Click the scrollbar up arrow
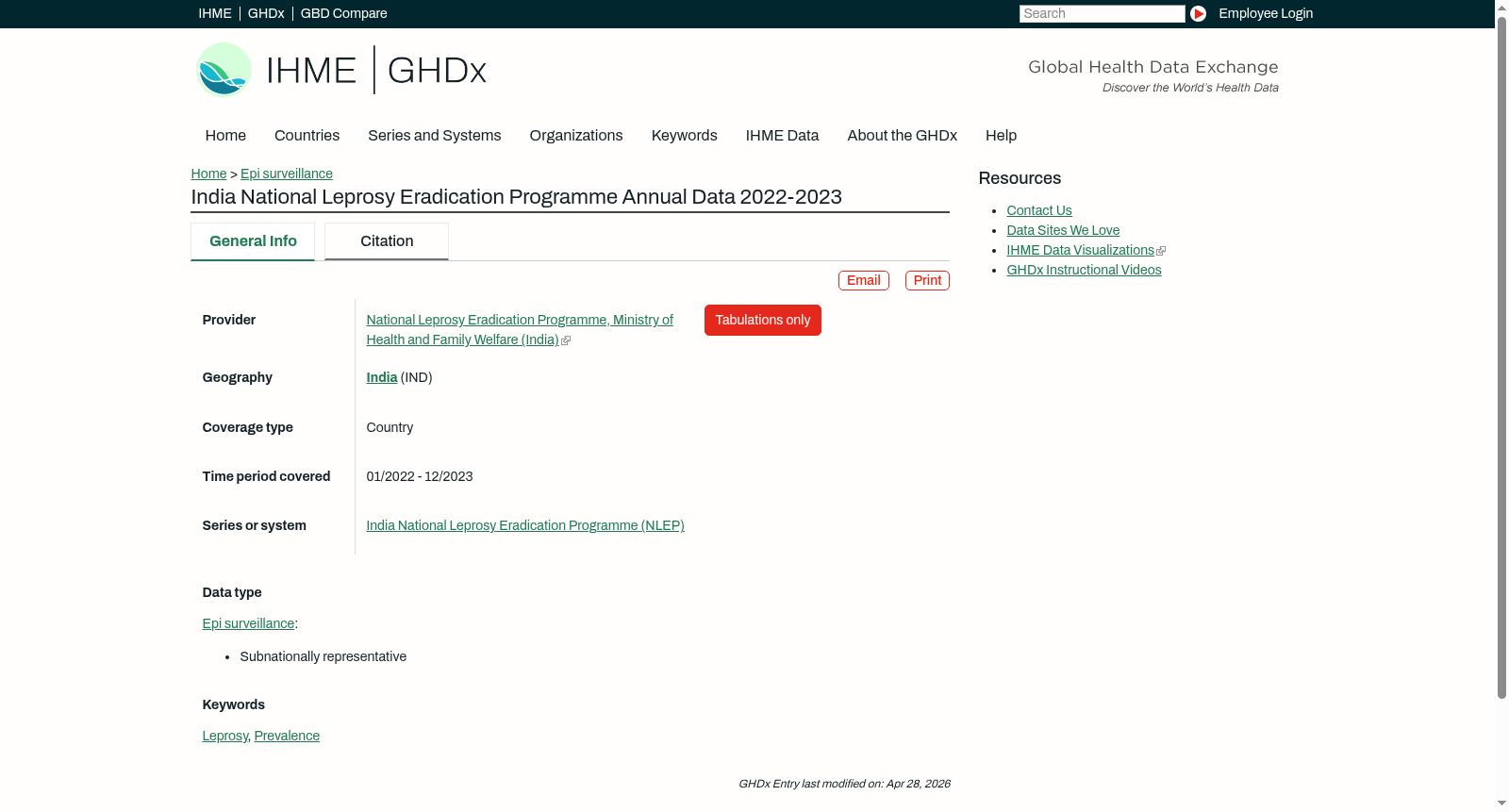Screen dimensions: 1509x812 point(1501,7)
